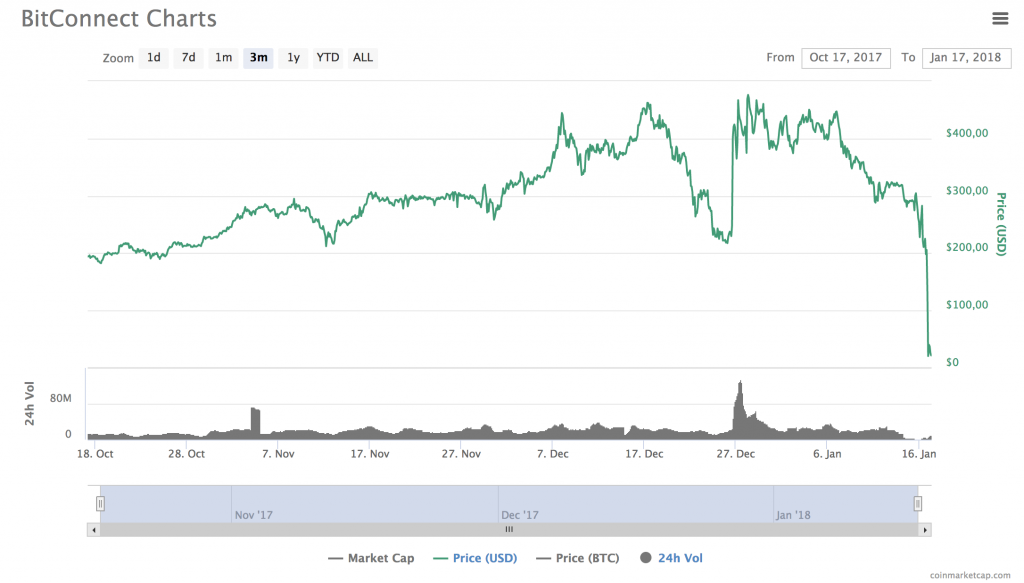Image resolution: width=1024 pixels, height=583 pixels.
Task: Click Jan '18 in the navigator
Action: tap(793, 515)
